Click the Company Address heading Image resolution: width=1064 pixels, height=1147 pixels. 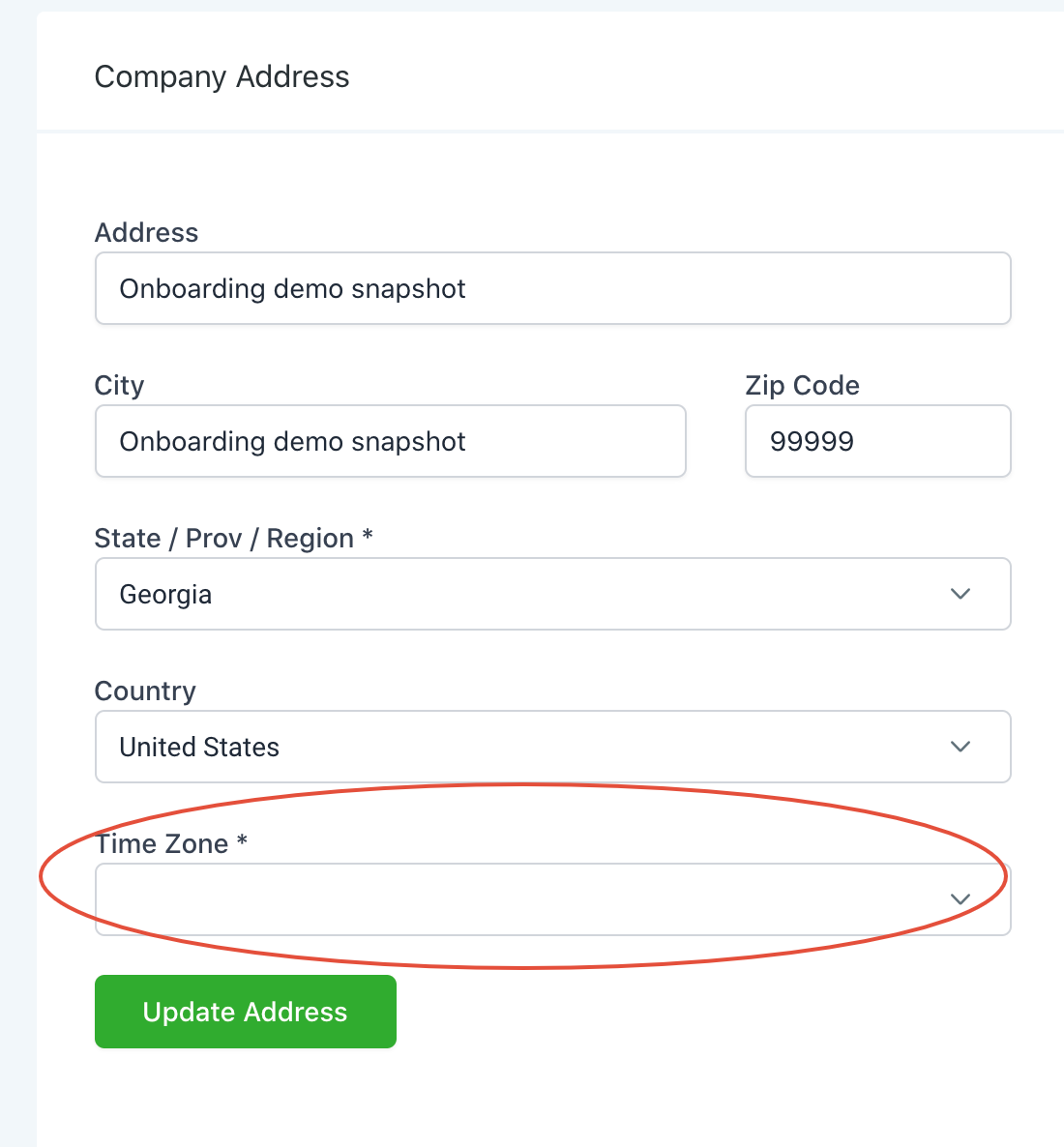pyautogui.click(x=222, y=76)
